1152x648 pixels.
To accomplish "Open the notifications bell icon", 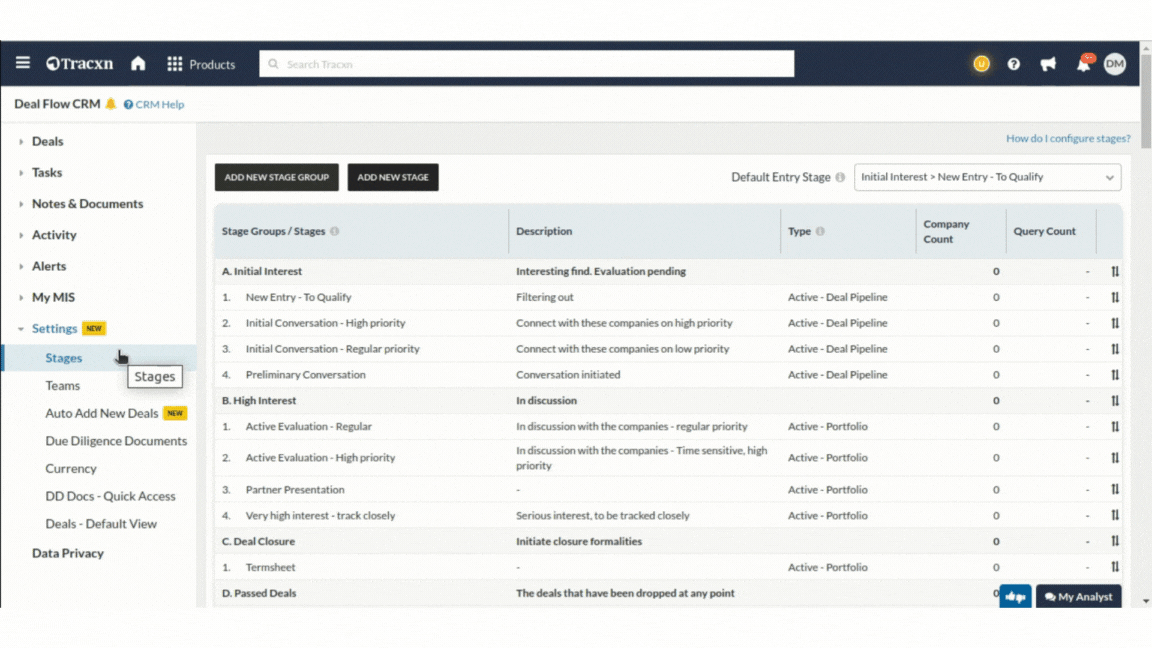I will pyautogui.click(x=1083, y=64).
